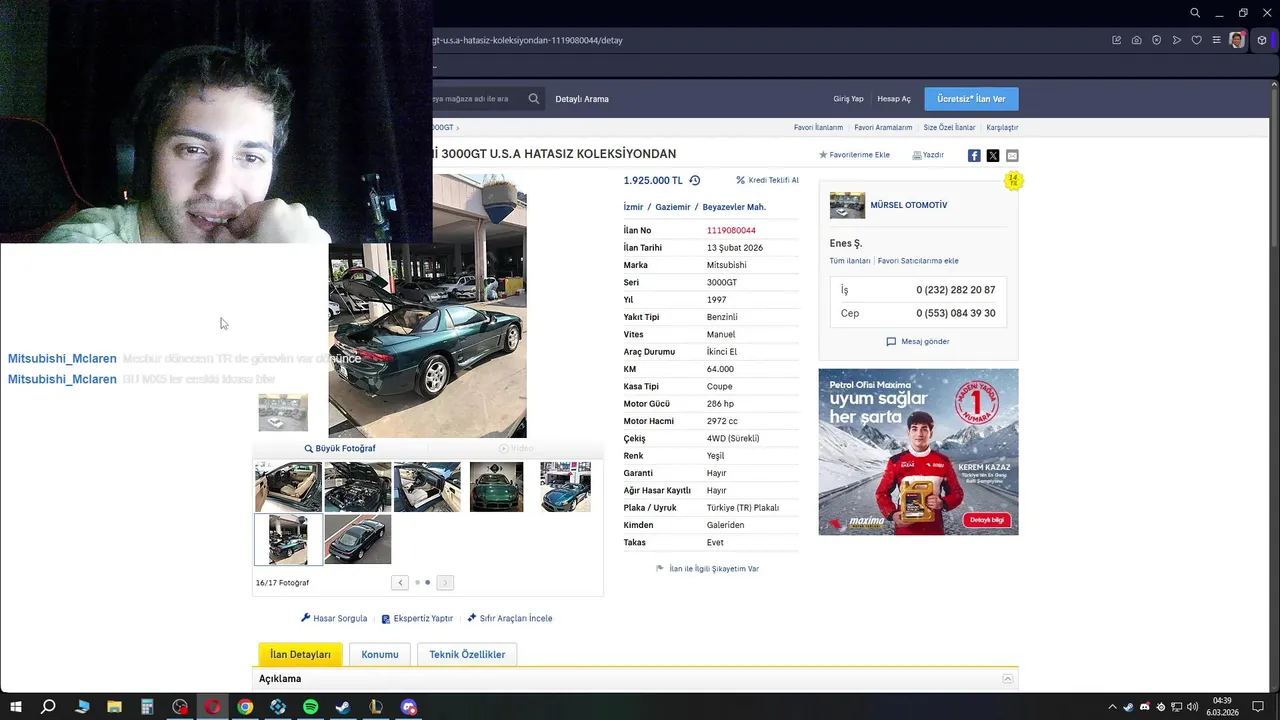Open browser tab search magnifier

click(x=1195, y=13)
